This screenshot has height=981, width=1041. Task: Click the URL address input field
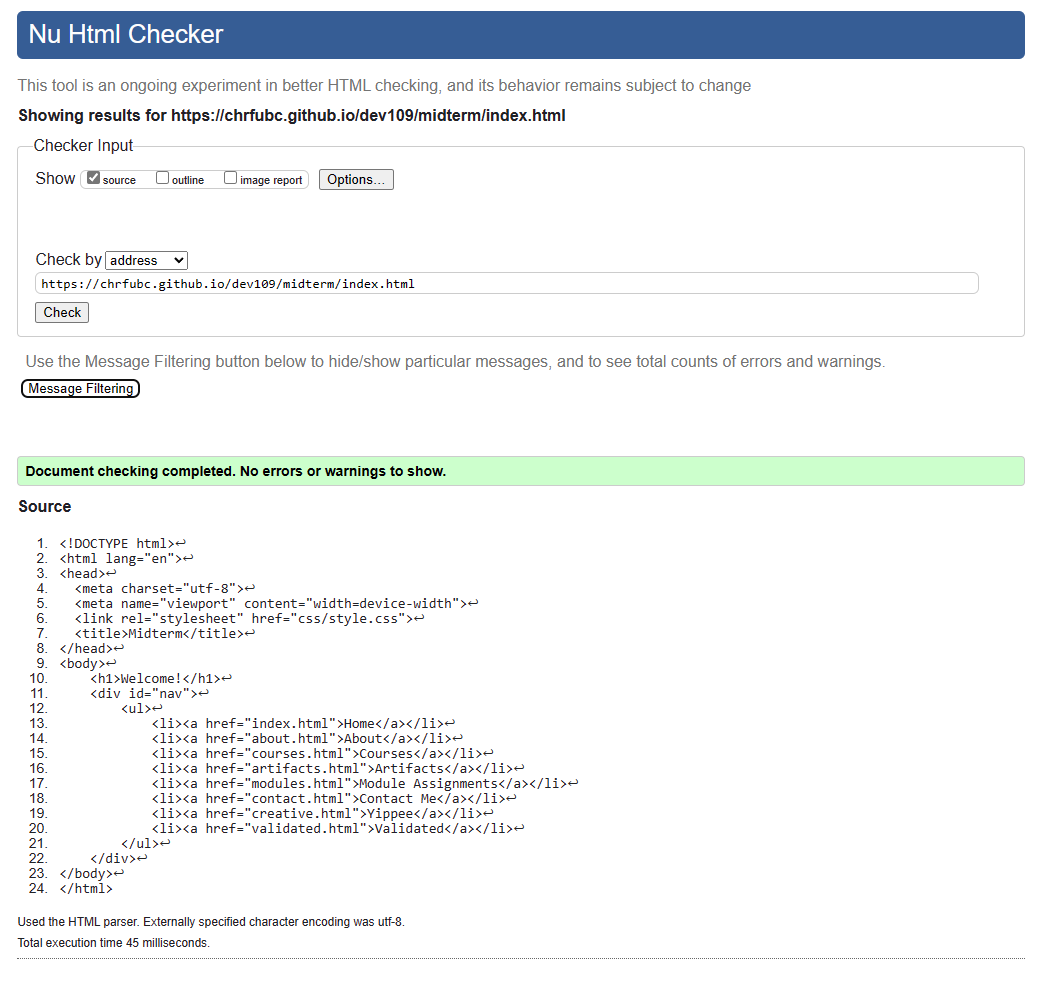[x=507, y=283]
